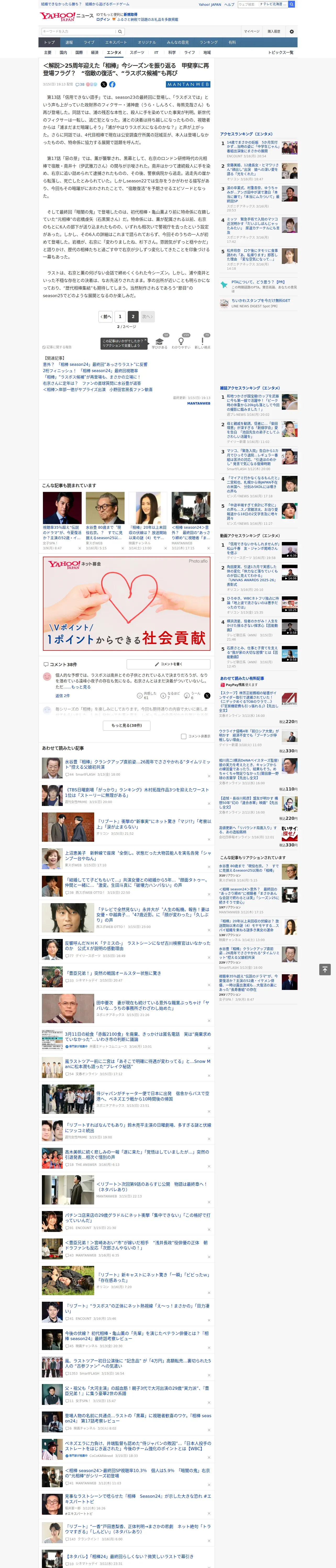Screen dimensions: 336x1568
Task: React with わかりやすい lightbulb icon
Action: [181, 342]
